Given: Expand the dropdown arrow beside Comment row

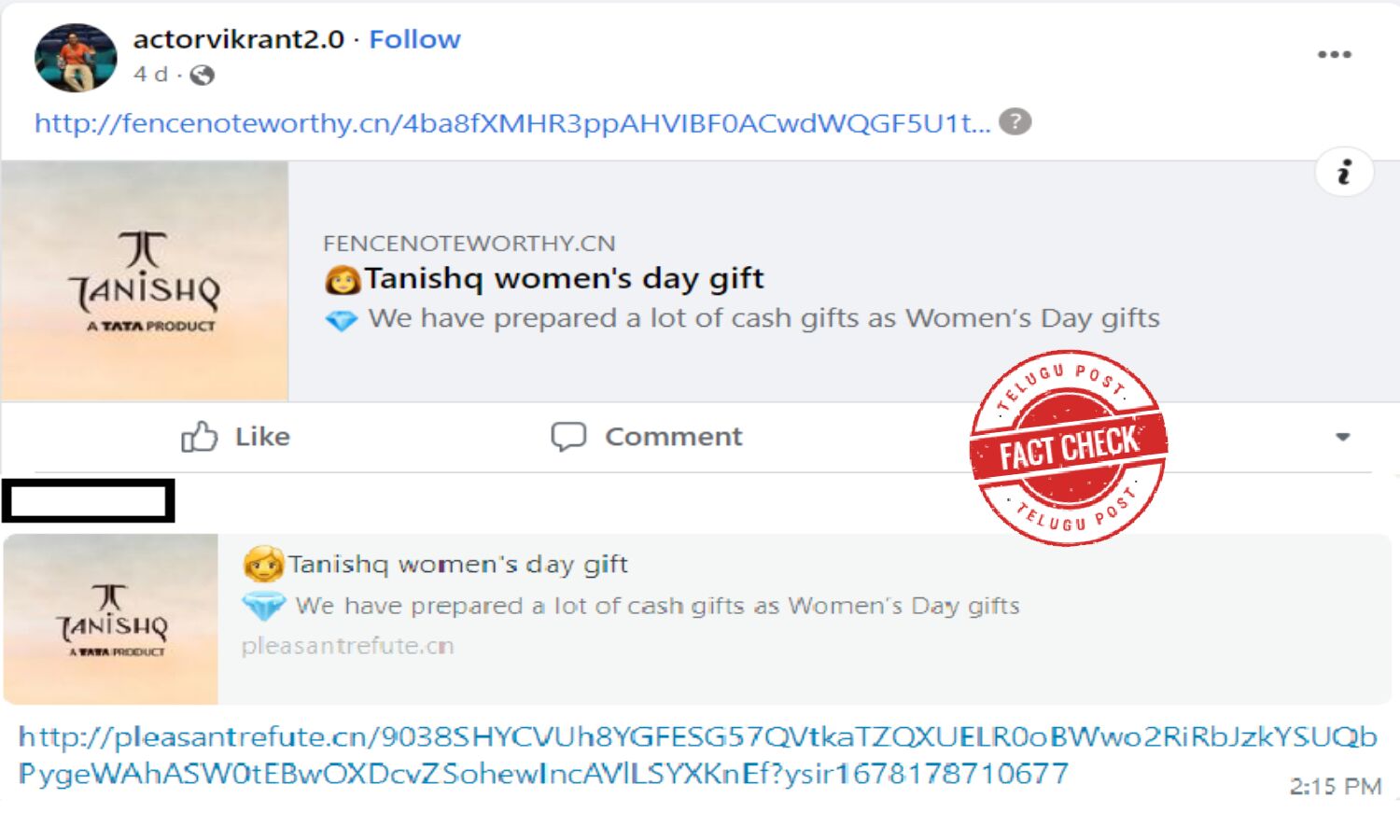Looking at the screenshot, I should [1342, 437].
